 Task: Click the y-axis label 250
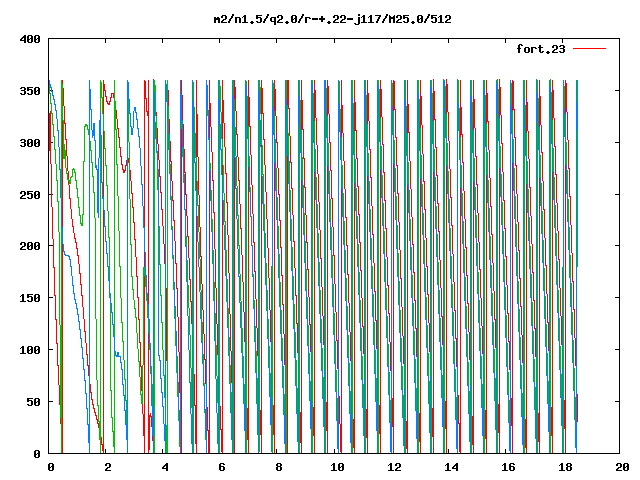tap(30, 195)
